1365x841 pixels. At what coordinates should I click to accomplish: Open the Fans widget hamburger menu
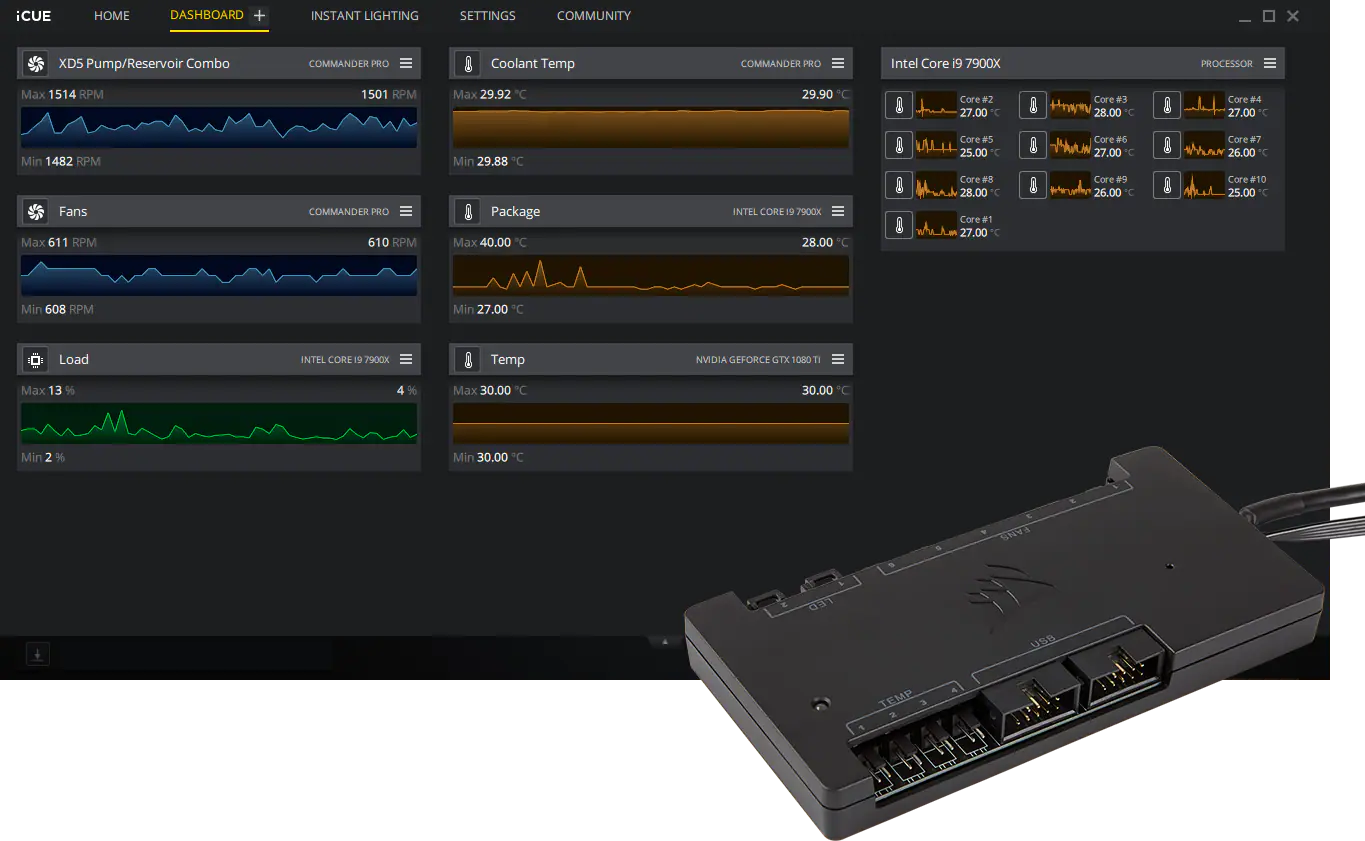[x=406, y=211]
